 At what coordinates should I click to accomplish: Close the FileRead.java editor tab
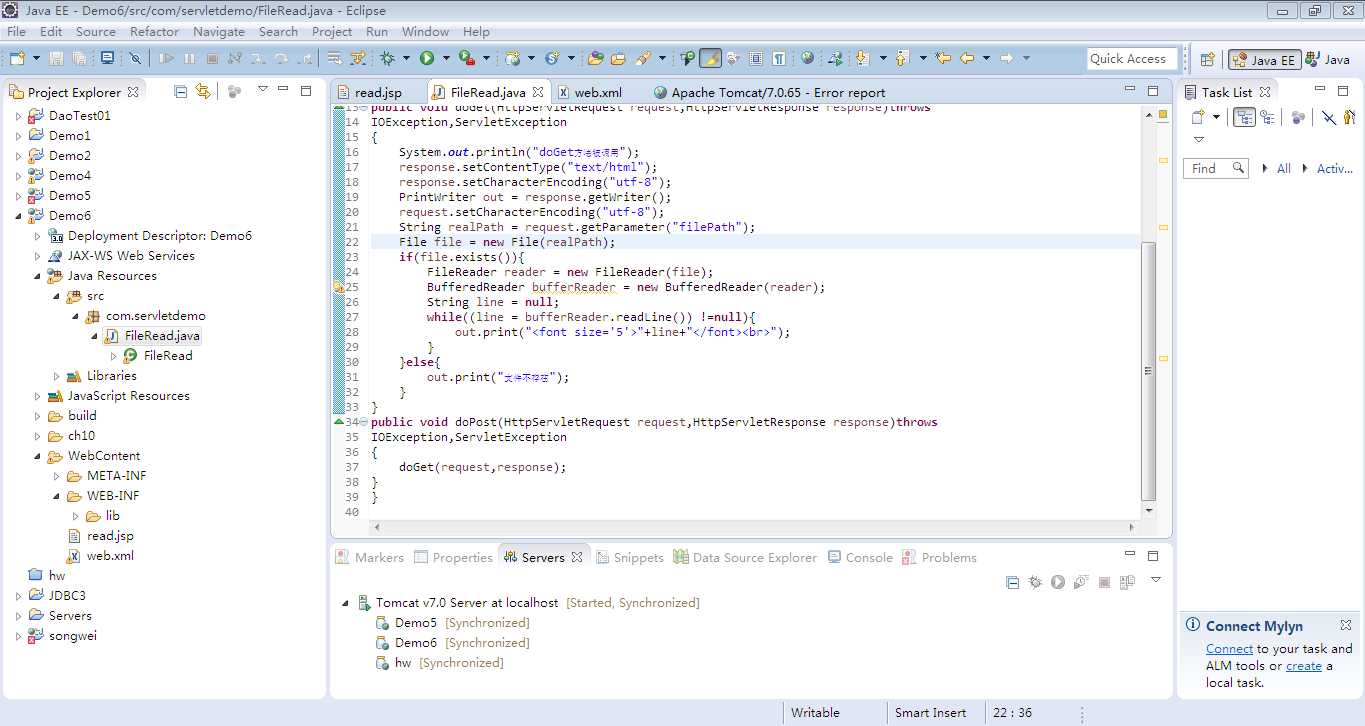pos(537,92)
